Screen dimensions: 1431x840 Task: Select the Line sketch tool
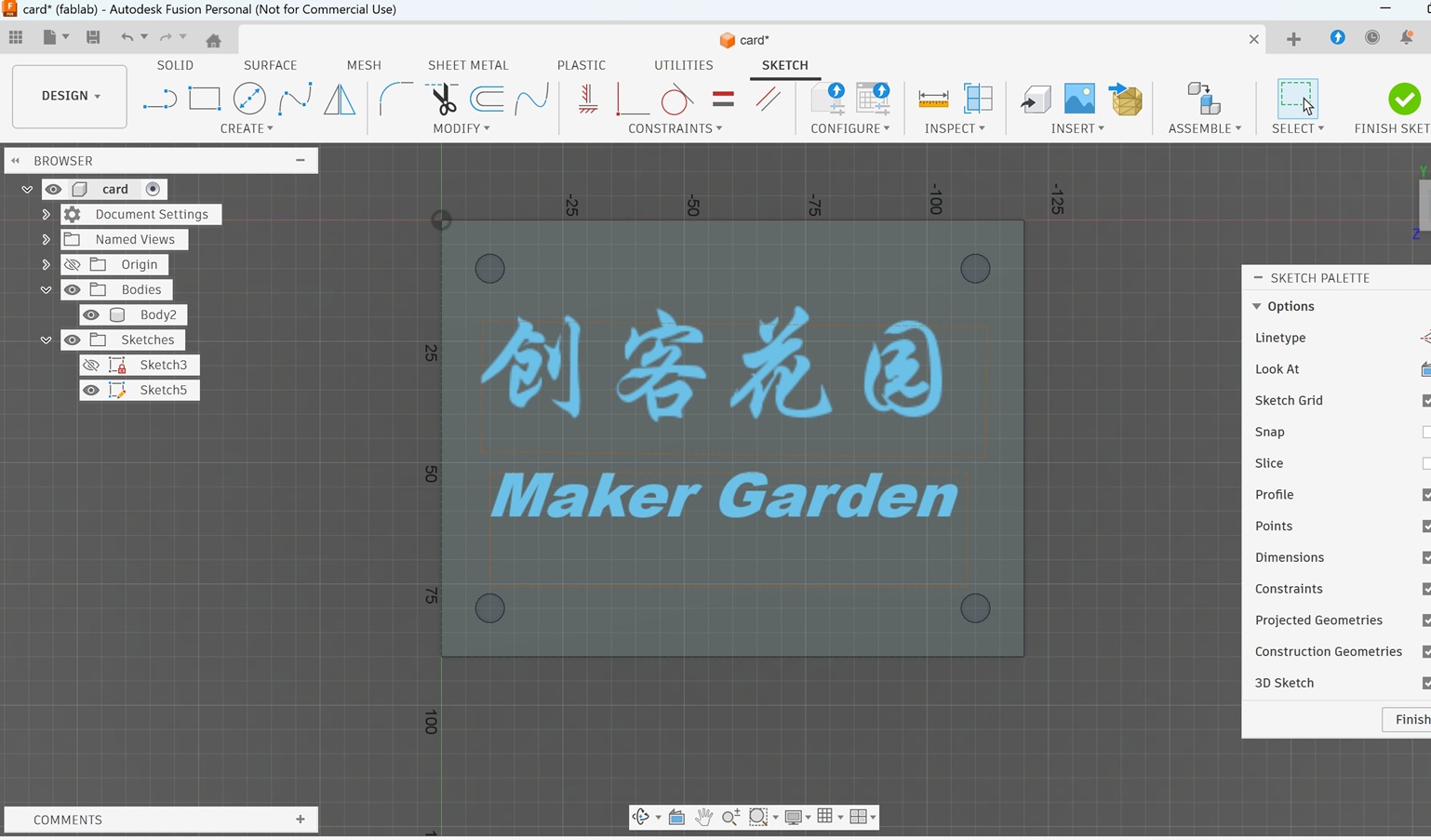coord(159,98)
